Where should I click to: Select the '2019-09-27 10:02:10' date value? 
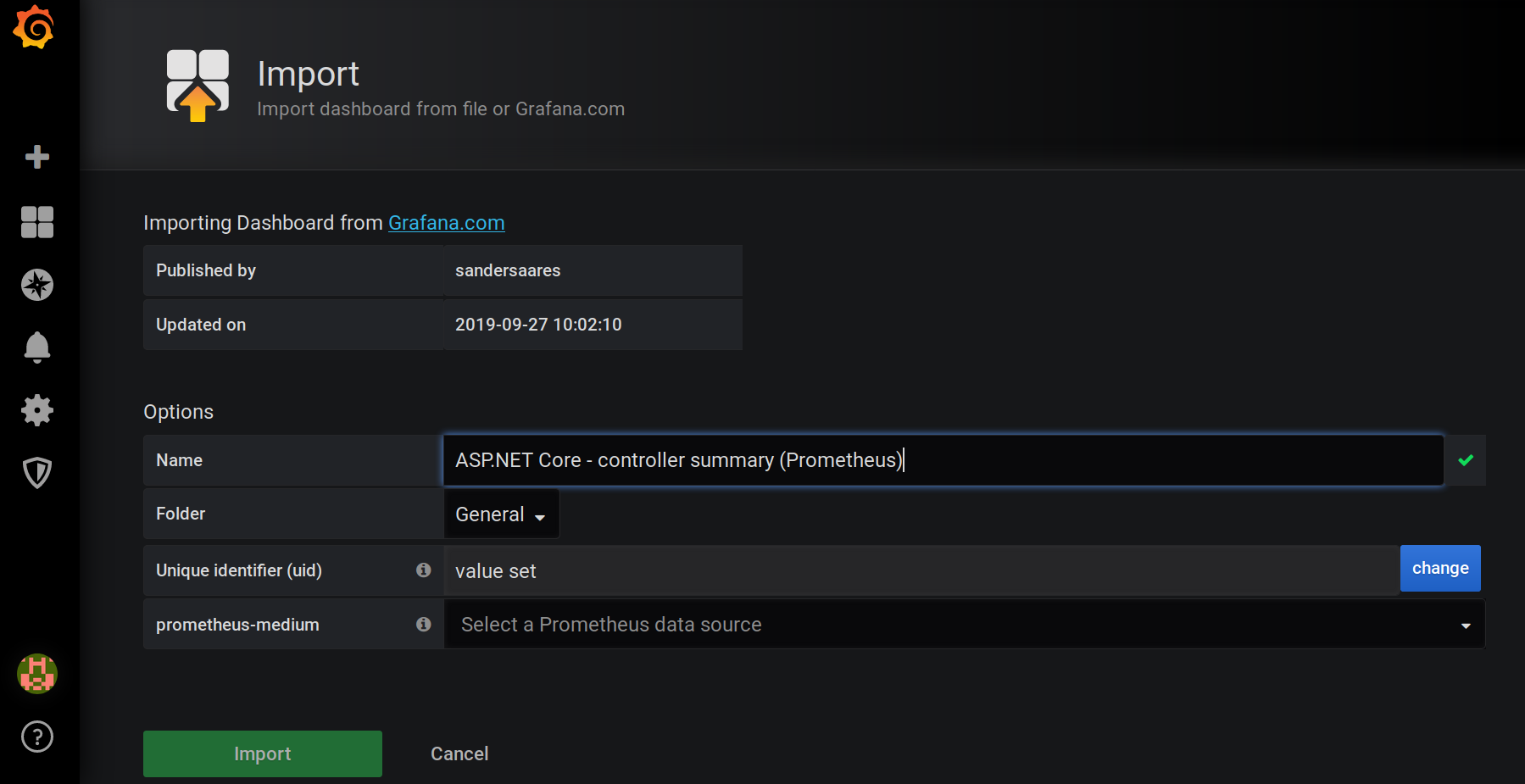click(x=538, y=325)
